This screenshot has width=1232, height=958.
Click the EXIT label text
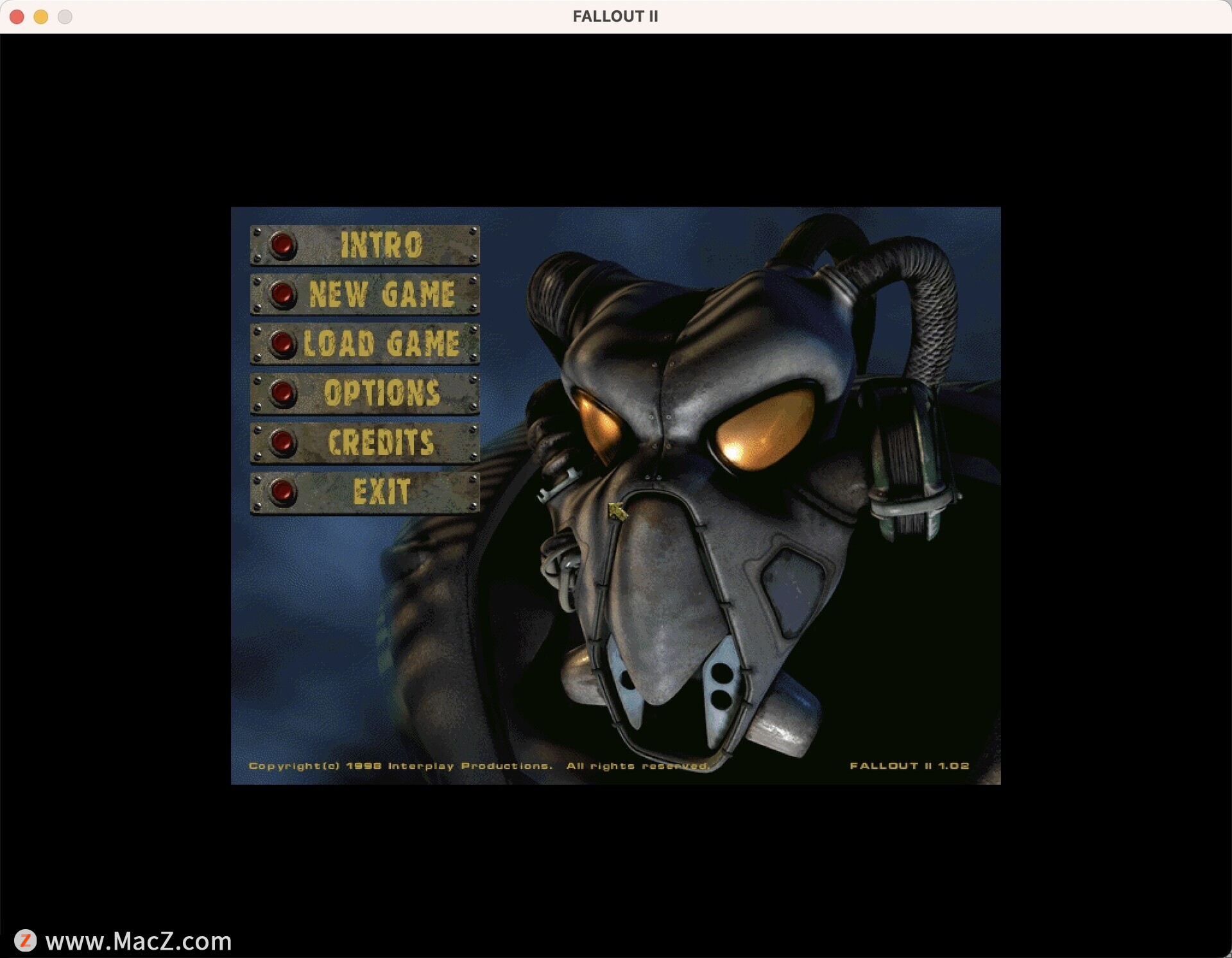tap(381, 492)
